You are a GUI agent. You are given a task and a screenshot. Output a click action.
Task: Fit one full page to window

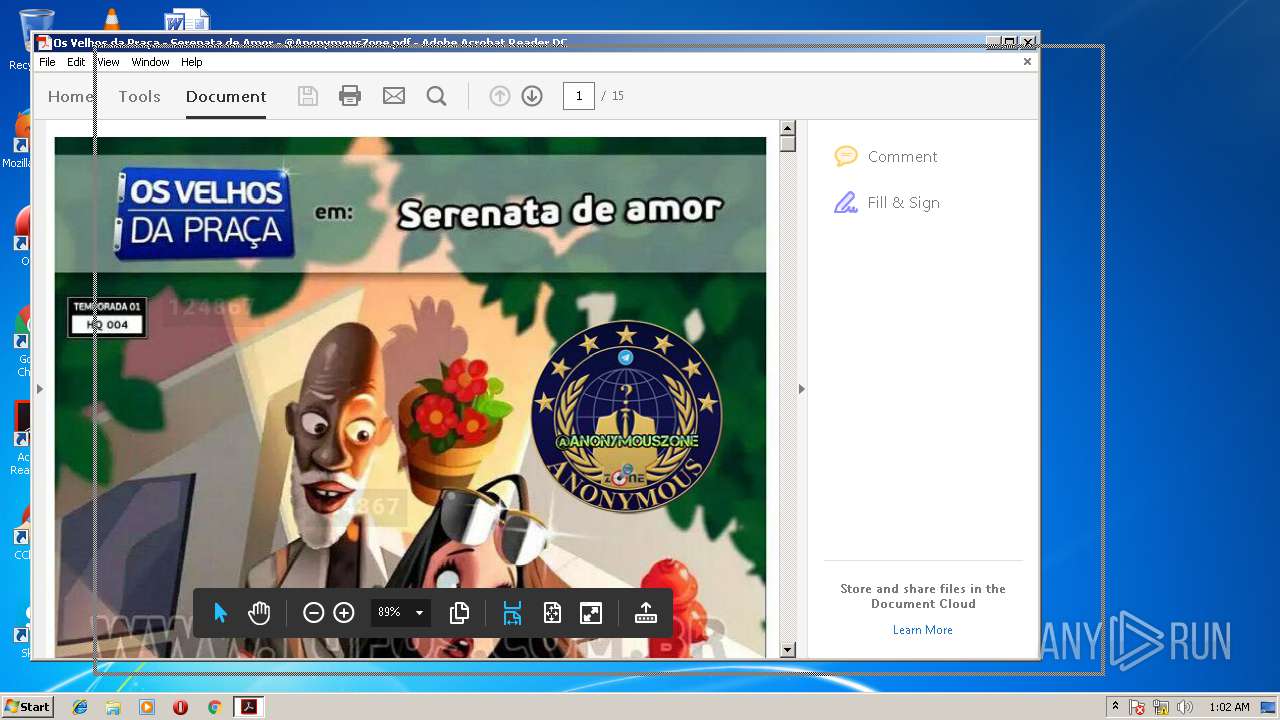[x=552, y=613]
